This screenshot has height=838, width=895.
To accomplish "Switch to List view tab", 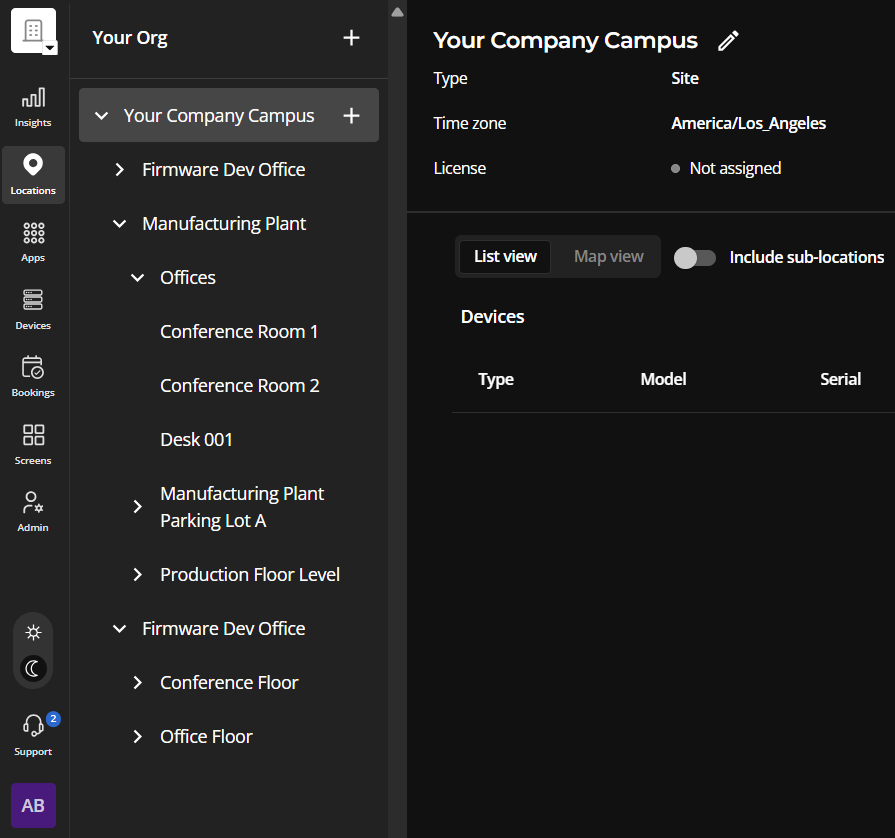I will click(505, 257).
